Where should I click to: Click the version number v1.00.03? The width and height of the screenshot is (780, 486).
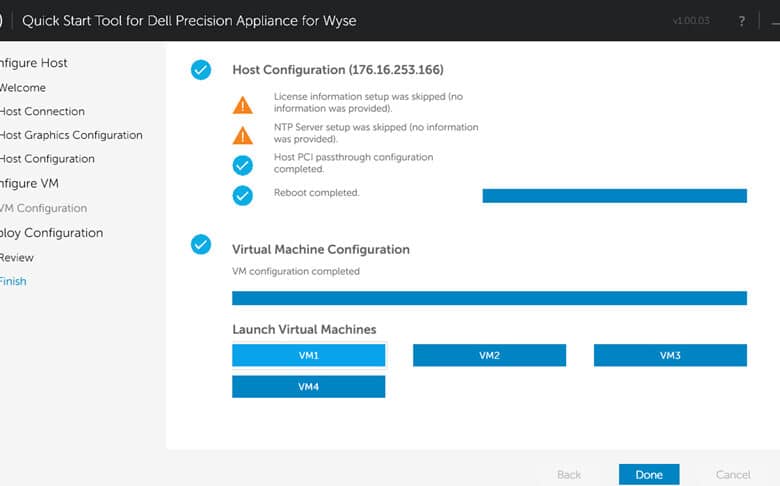691,20
